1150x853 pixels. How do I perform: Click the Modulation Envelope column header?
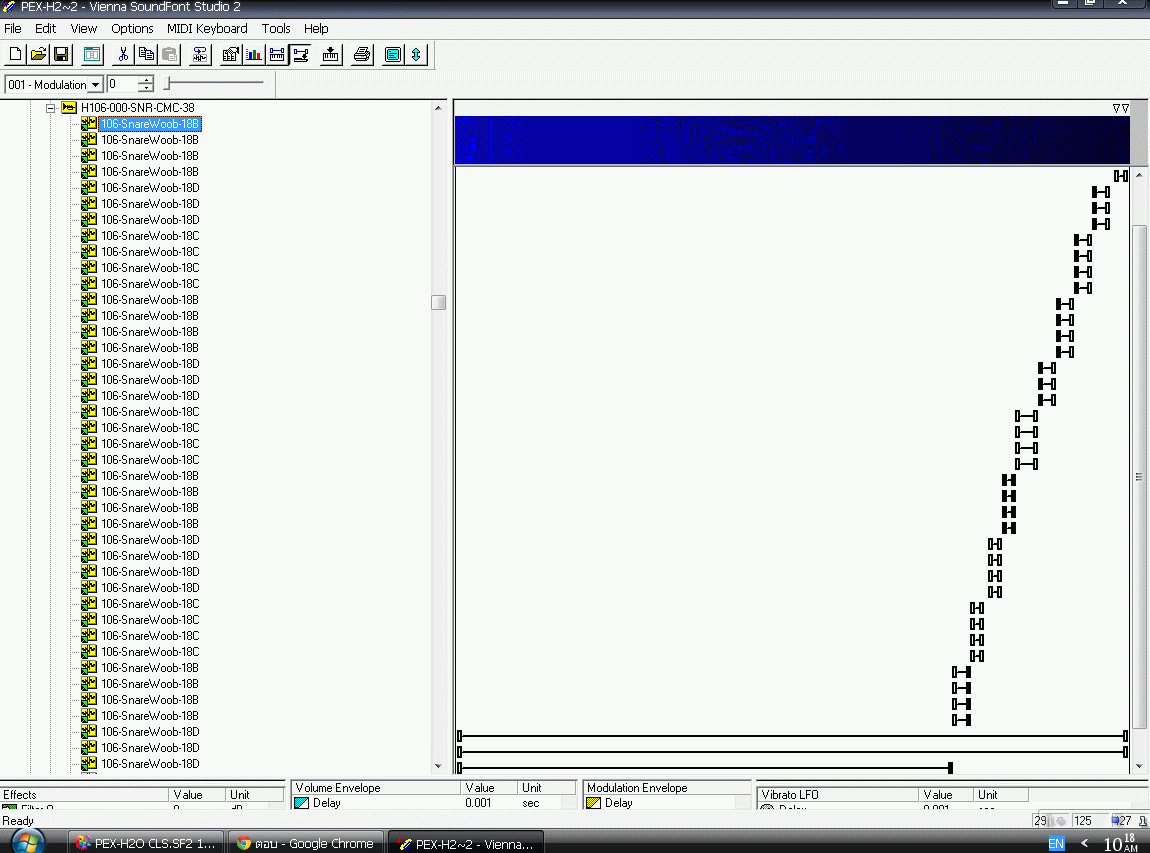point(667,788)
